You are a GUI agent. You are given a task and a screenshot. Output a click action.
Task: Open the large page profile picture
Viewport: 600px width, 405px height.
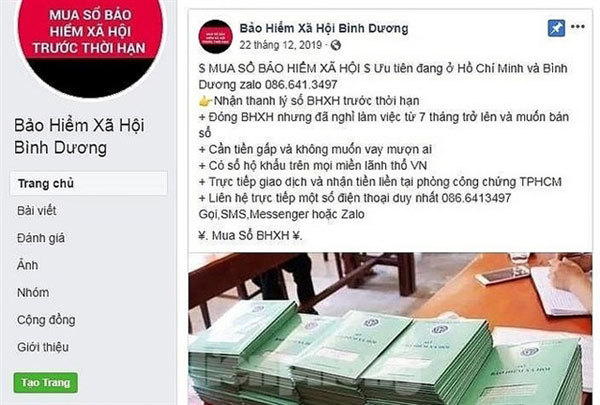[x=90, y=42]
